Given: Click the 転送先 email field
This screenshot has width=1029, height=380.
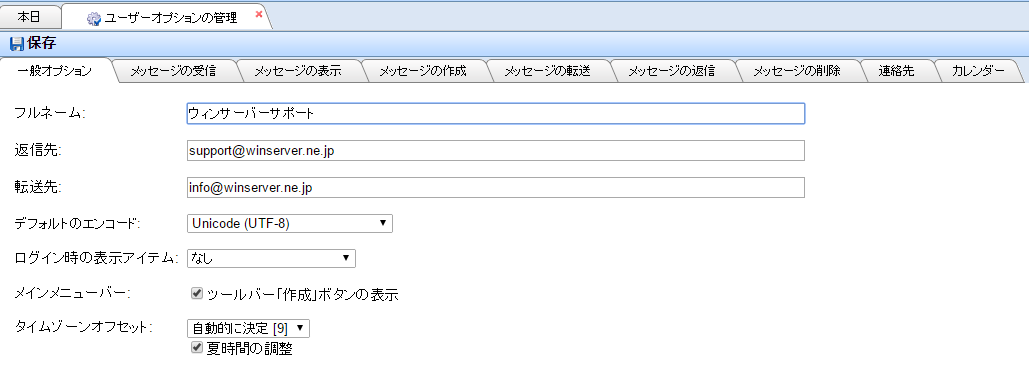Looking at the screenshot, I should pyautogui.click(x=495, y=188).
